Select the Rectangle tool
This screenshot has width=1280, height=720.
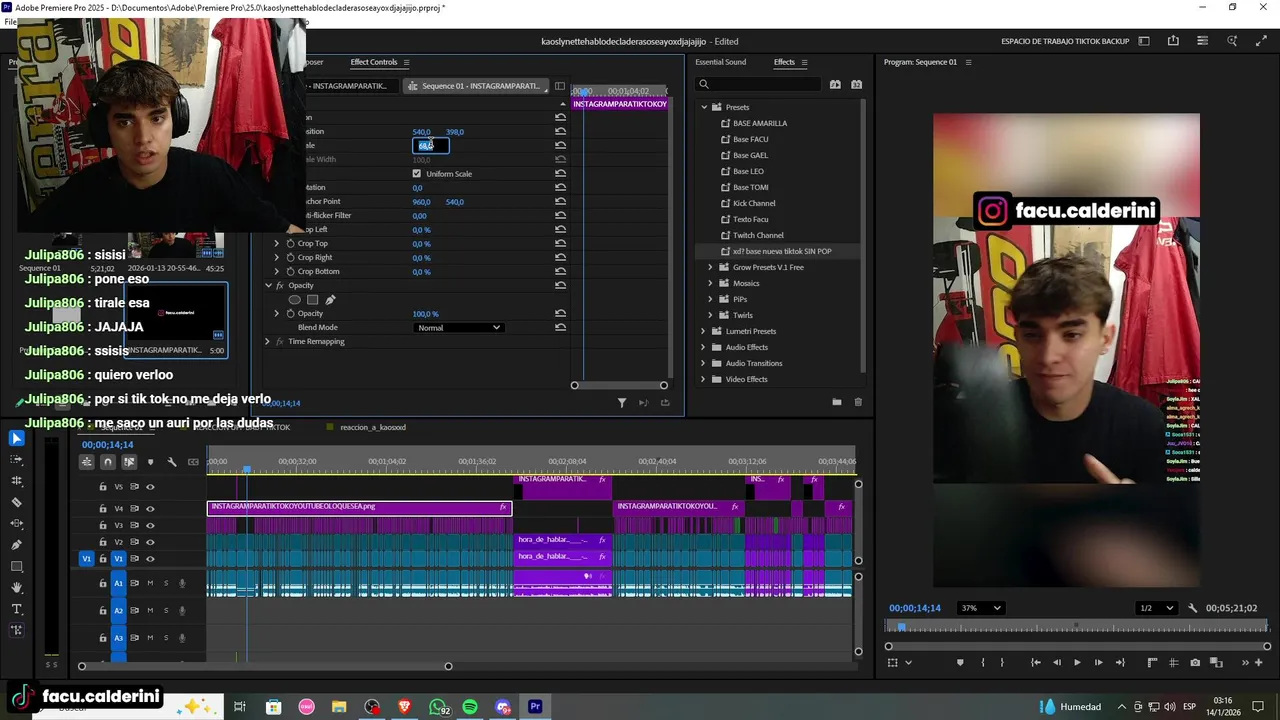tap(16, 567)
